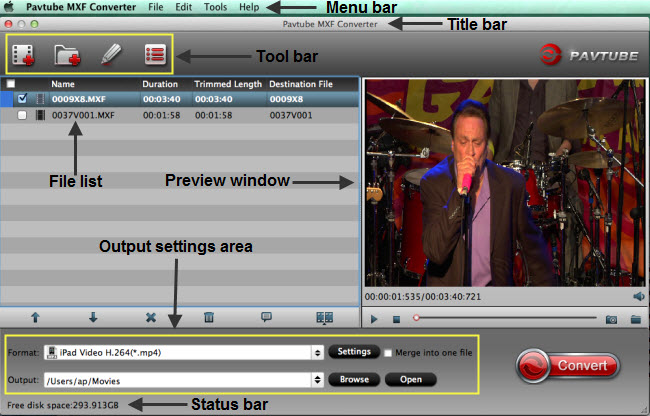The height and width of the screenshot is (416, 650).
Task: Open the Pavtube MXF Converter app menu
Action: tap(81, 7)
